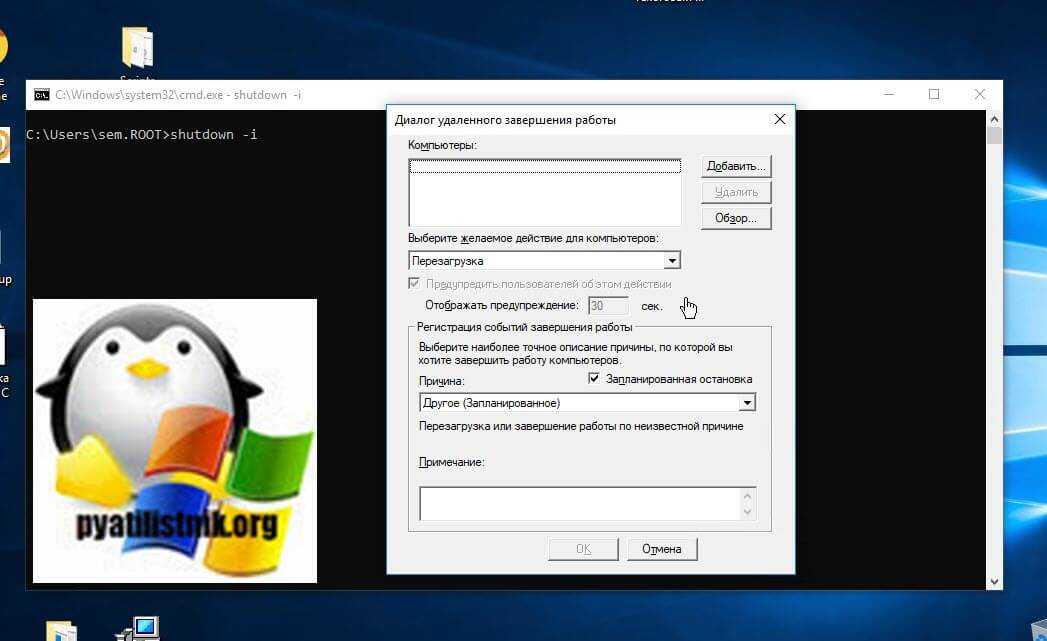Toggle the Запланированная остановка checkbox

[594, 379]
